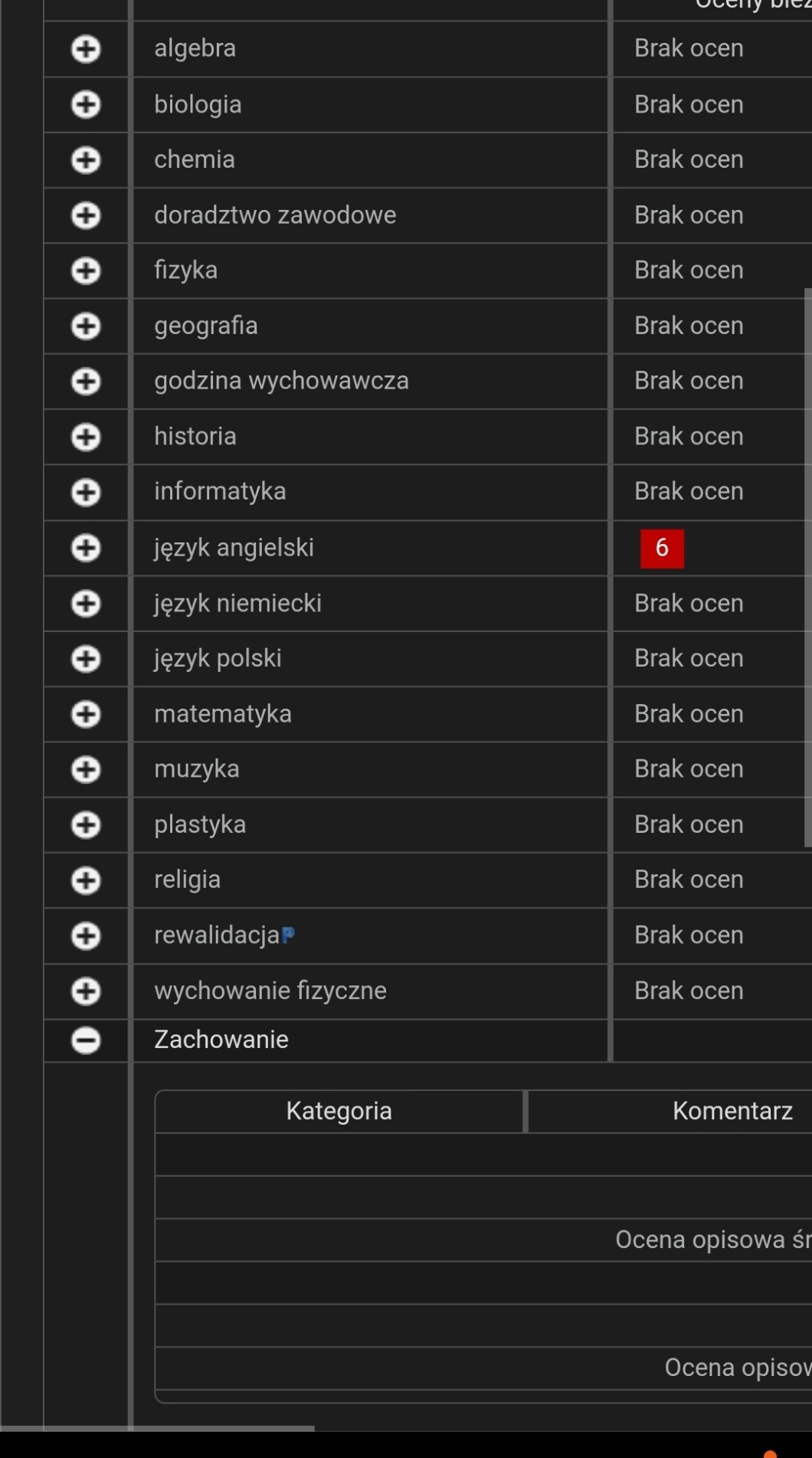Expand the matematyka grades row
Image resolution: width=812 pixels, height=1458 pixels.
(86, 714)
